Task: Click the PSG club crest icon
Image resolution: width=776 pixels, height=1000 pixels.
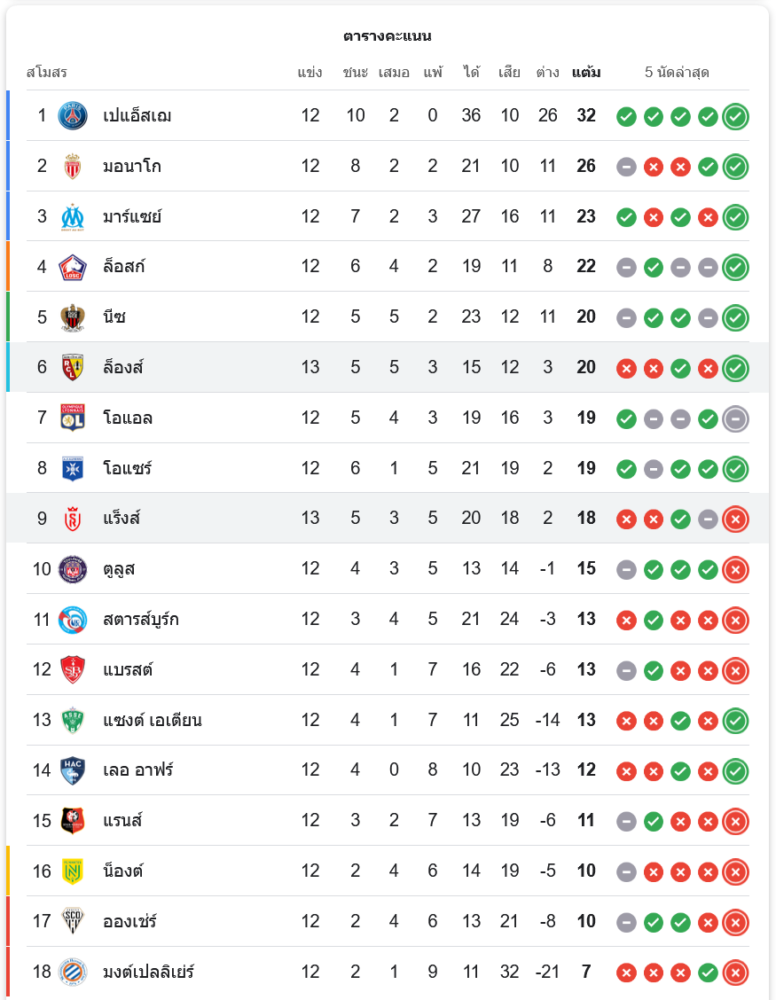Action: (x=72, y=115)
